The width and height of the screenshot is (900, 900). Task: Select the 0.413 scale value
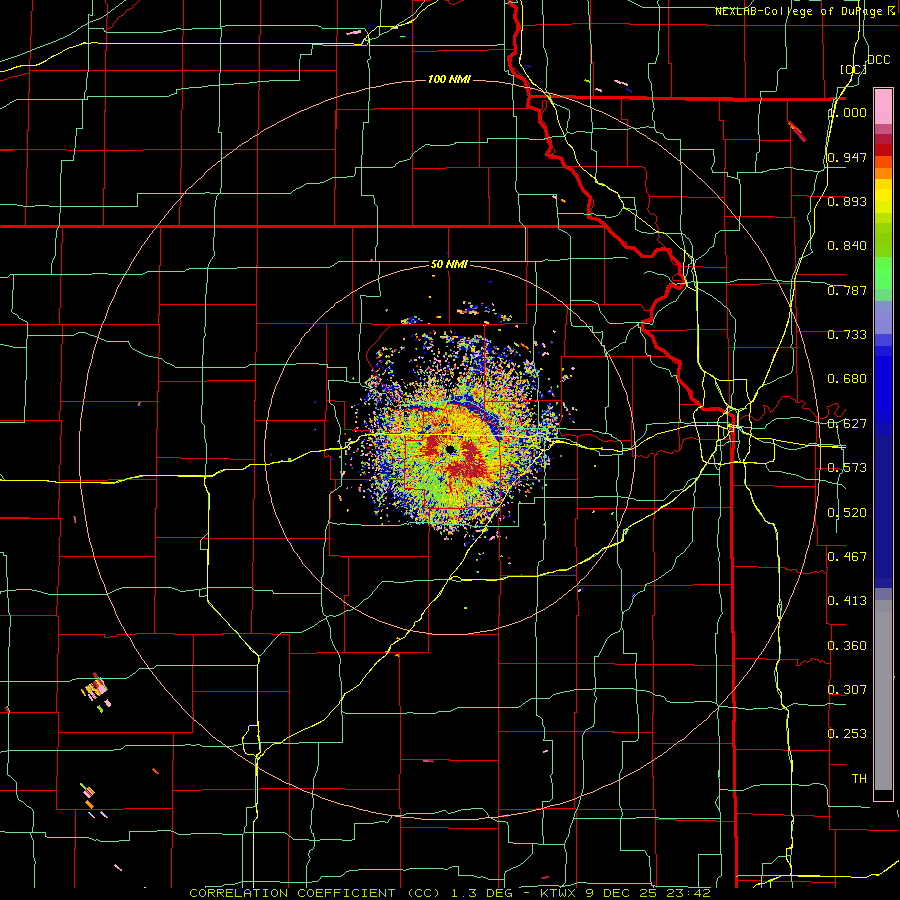point(847,600)
